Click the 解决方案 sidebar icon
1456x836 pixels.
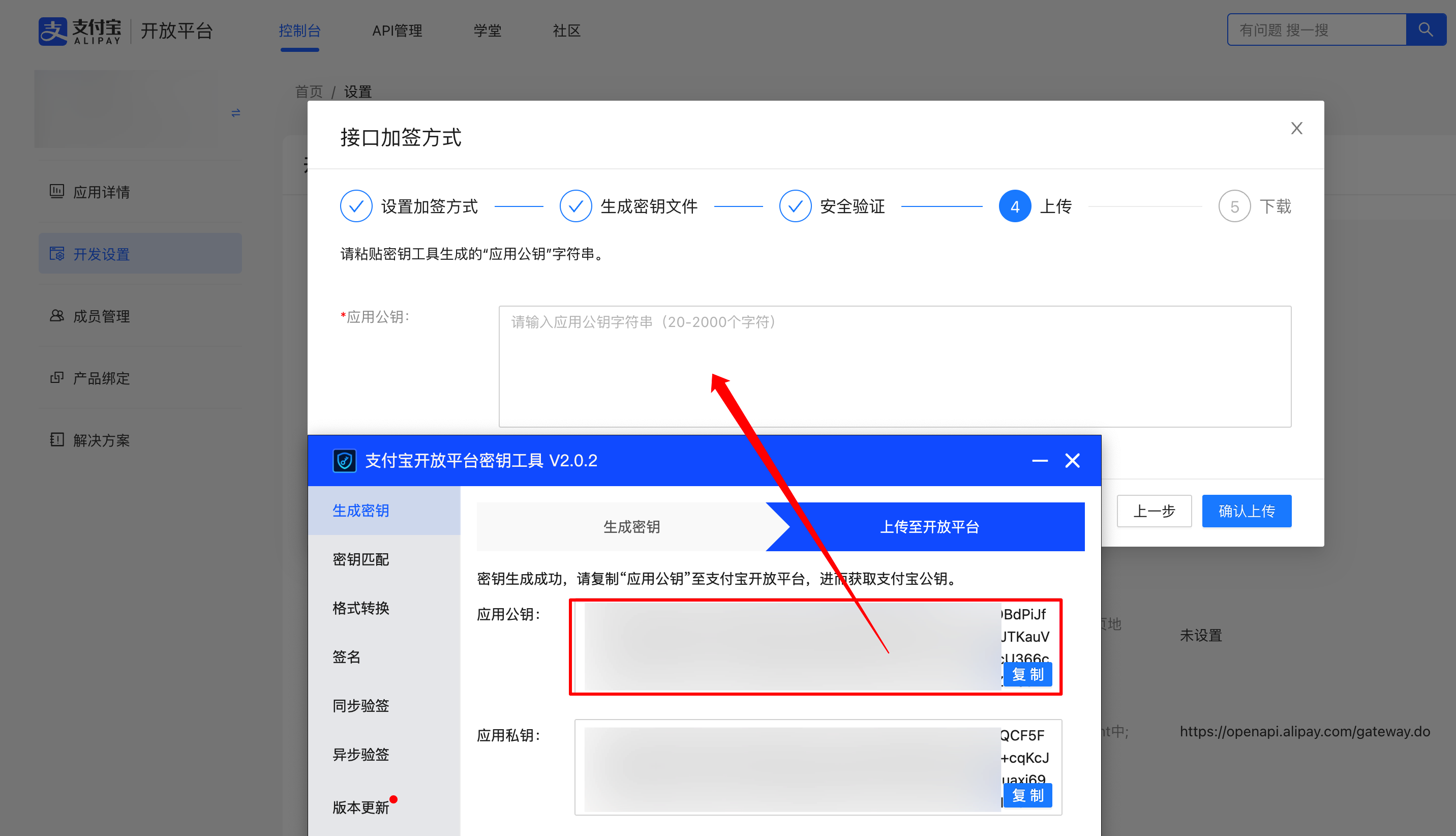(x=57, y=439)
